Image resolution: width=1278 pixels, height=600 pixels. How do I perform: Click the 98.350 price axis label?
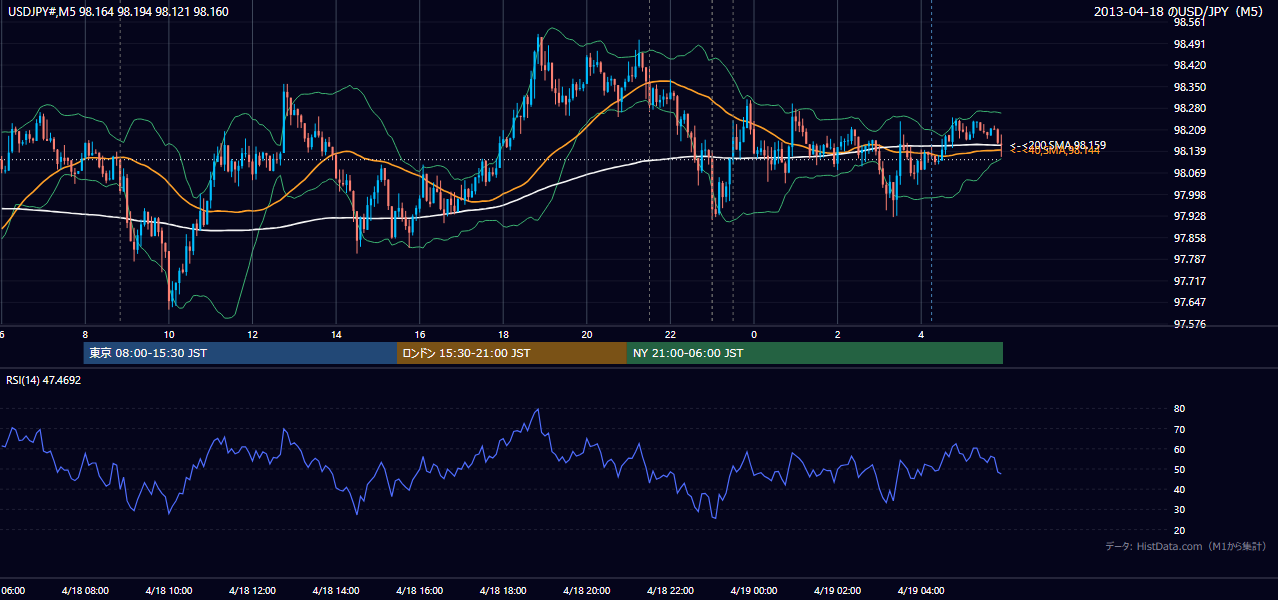pos(1189,87)
